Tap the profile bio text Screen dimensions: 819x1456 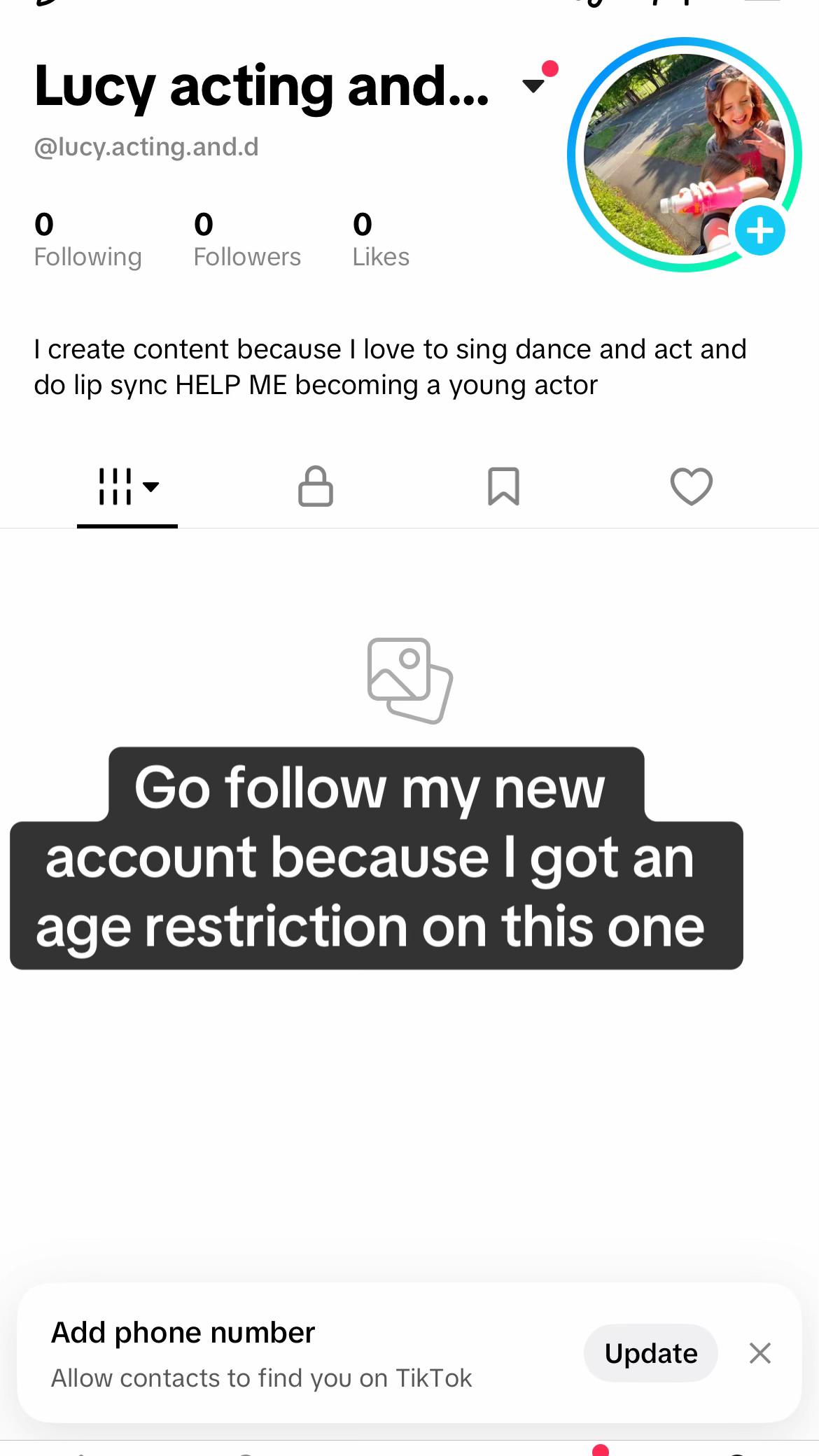click(x=390, y=367)
